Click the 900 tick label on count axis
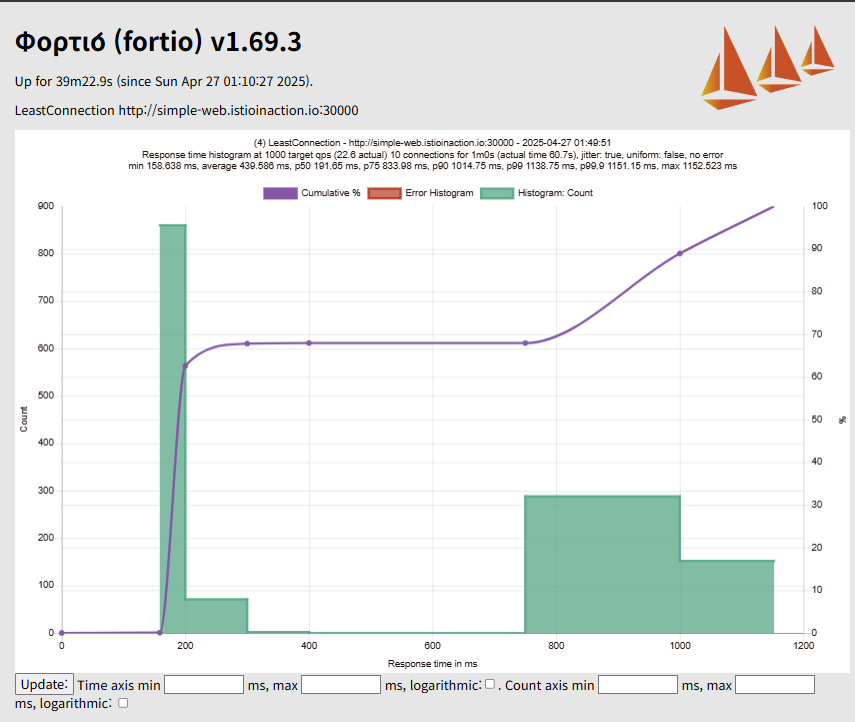The height and width of the screenshot is (722, 855). [x=46, y=206]
